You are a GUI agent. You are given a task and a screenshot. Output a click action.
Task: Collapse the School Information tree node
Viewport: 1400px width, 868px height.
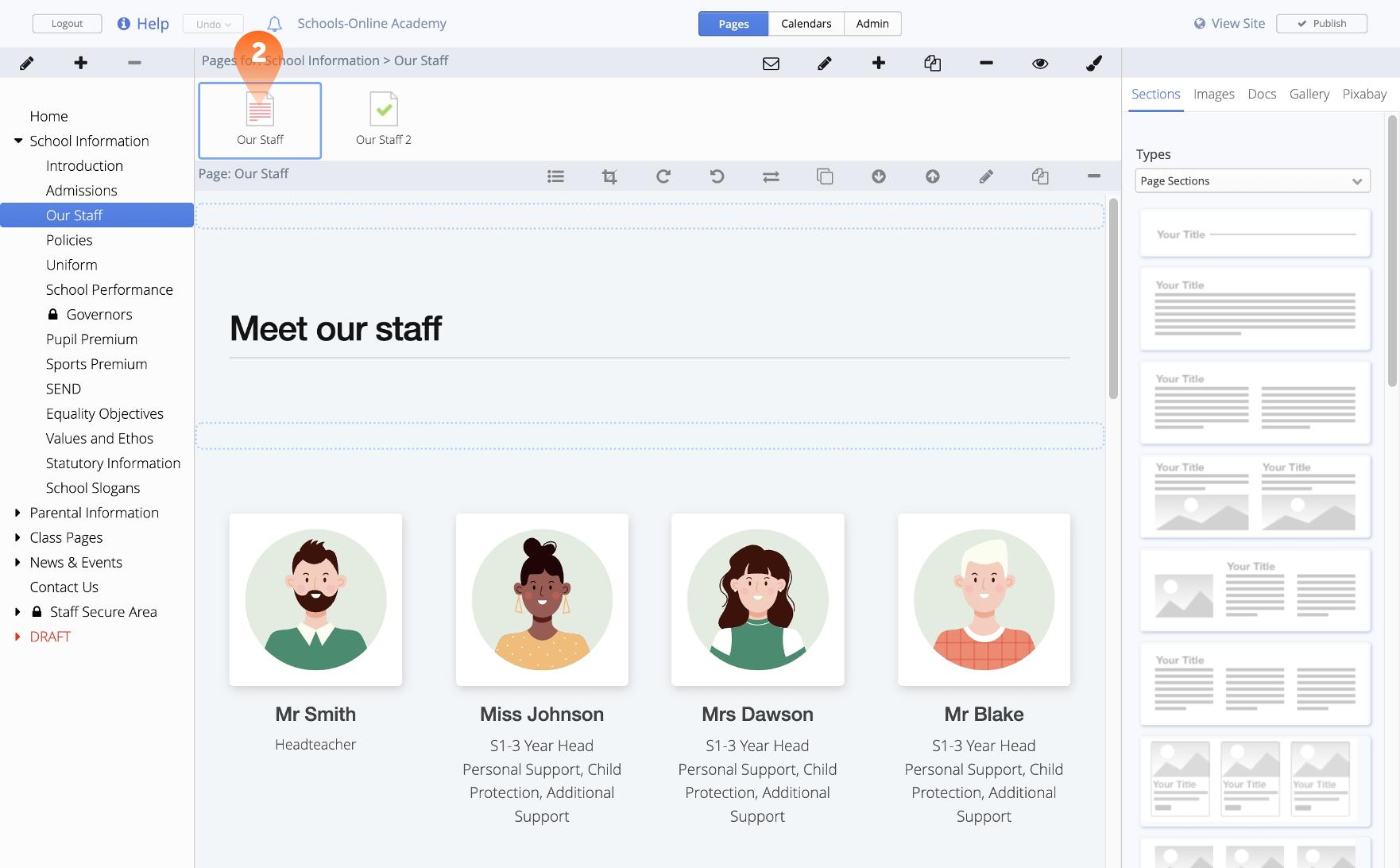point(17,141)
